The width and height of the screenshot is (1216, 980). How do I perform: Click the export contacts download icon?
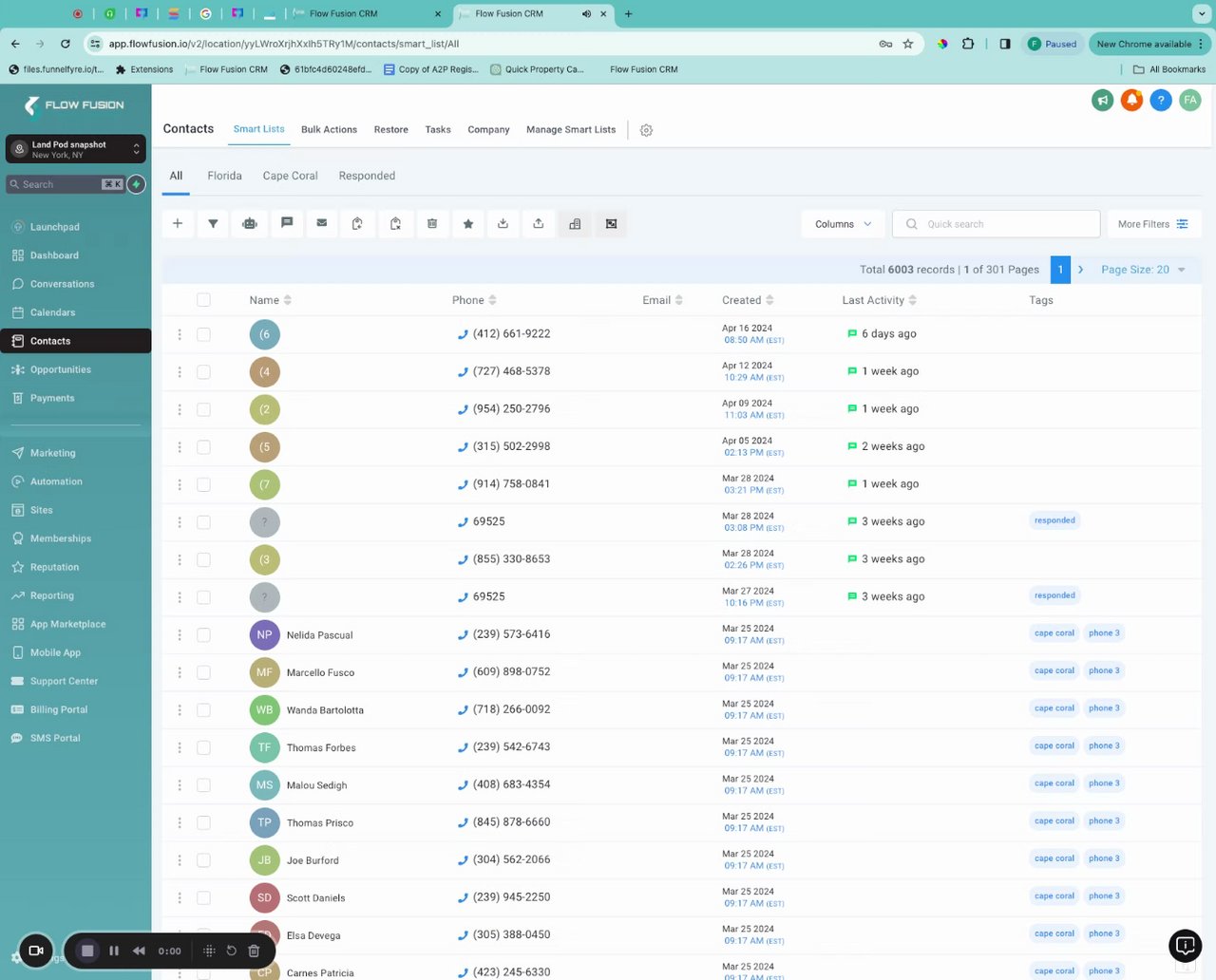click(503, 224)
